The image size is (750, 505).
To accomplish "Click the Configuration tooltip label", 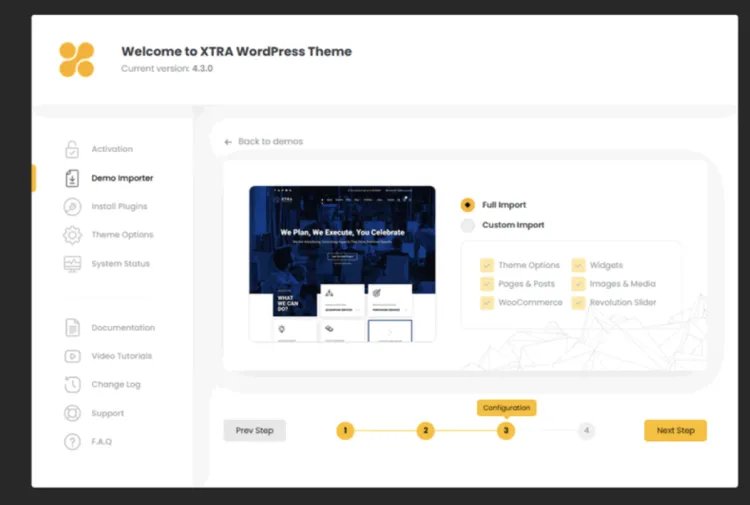I will coord(507,408).
